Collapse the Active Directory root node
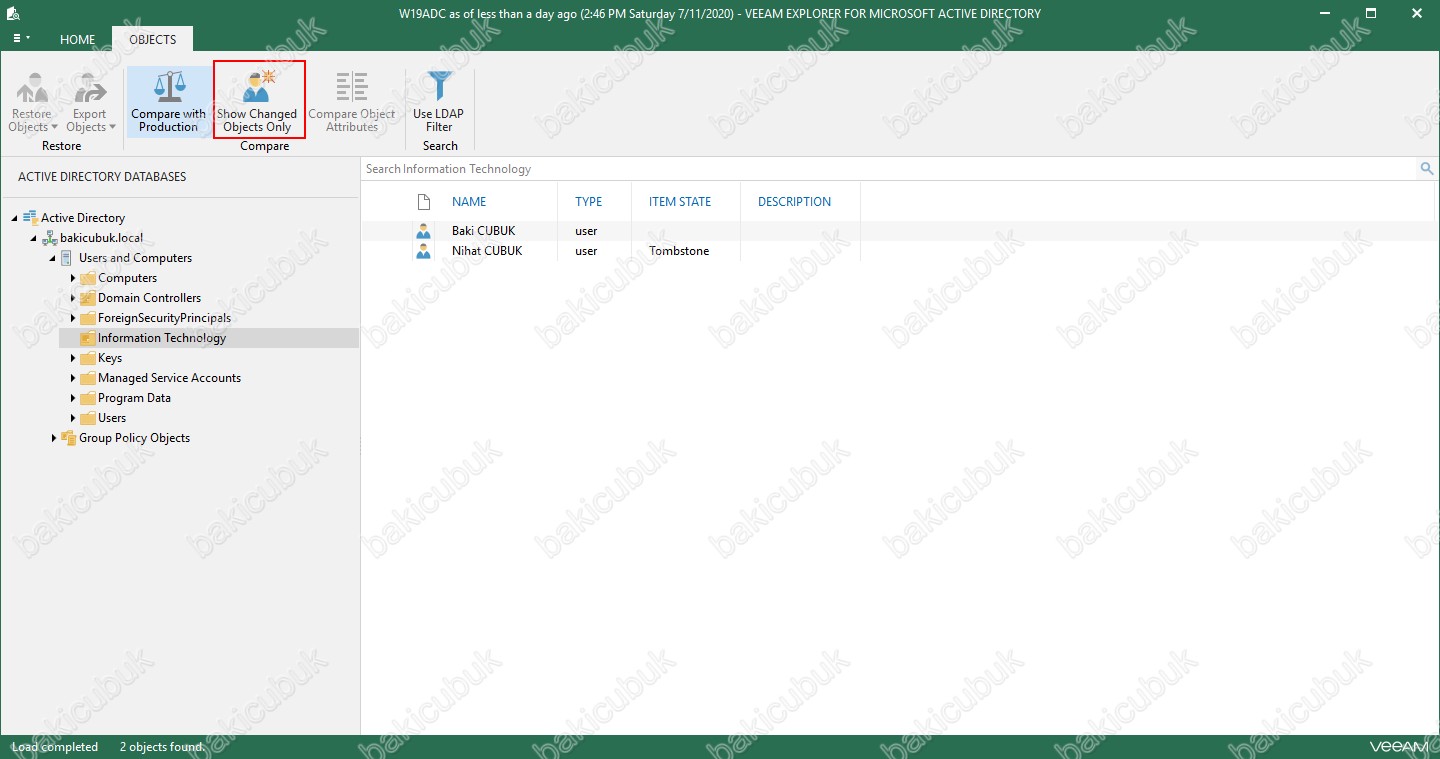 [14, 218]
